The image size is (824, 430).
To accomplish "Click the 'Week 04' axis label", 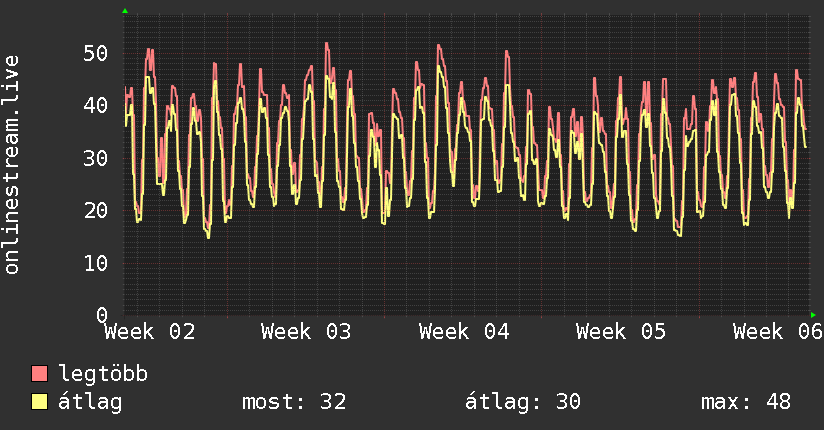I will tap(464, 332).
